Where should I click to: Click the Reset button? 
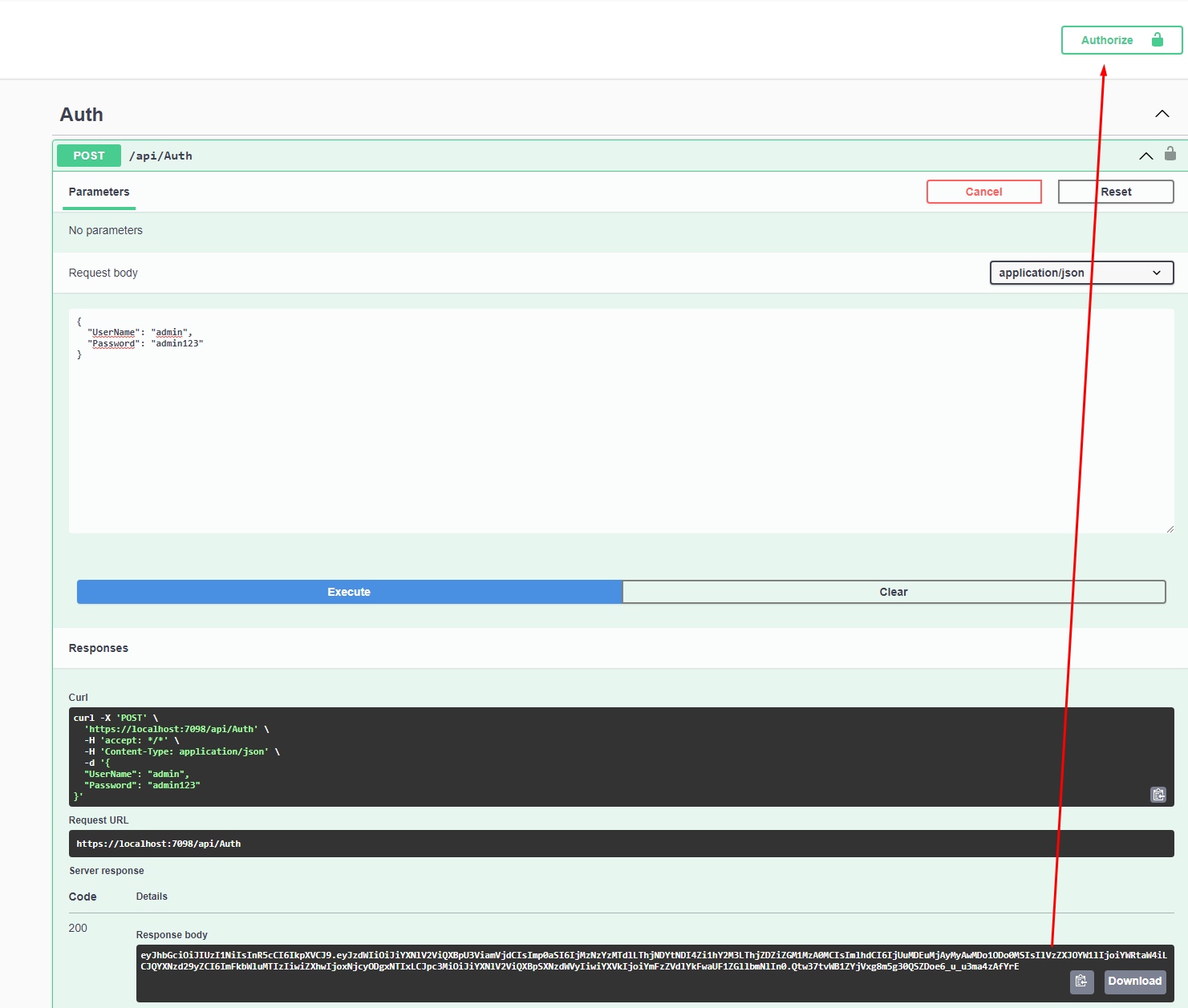click(1116, 192)
